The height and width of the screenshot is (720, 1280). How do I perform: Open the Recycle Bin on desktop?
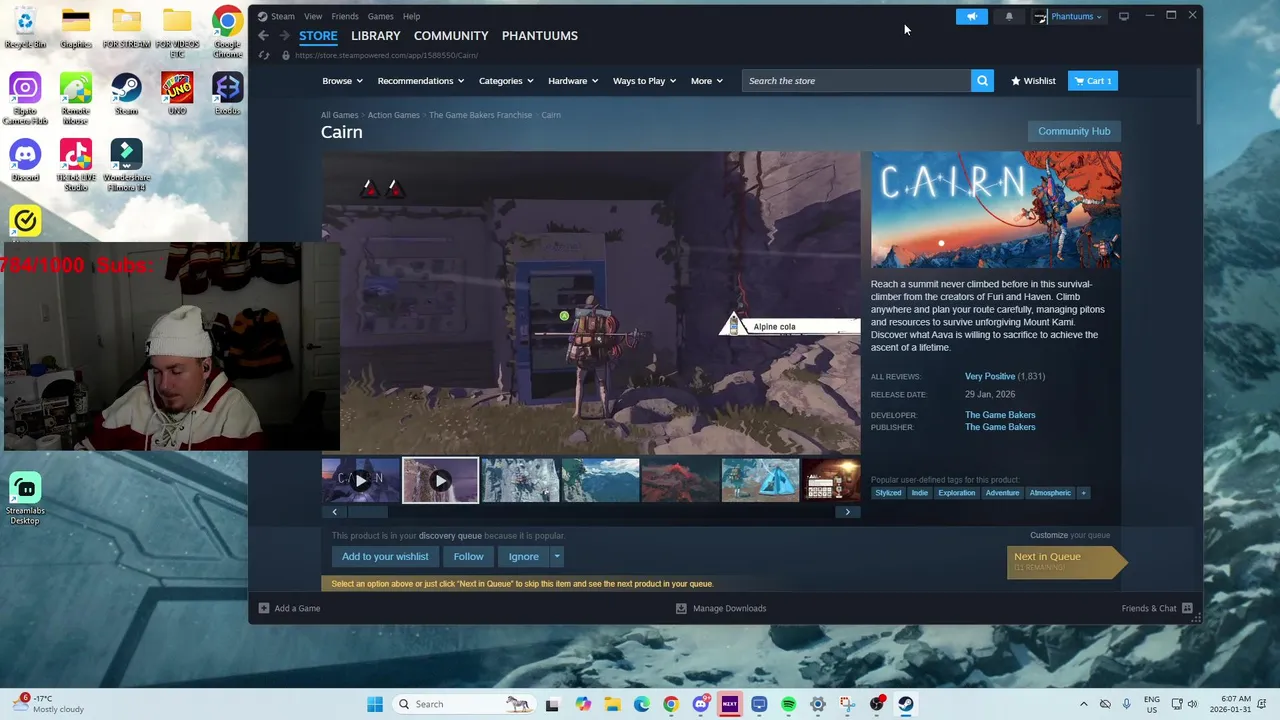pos(25,27)
